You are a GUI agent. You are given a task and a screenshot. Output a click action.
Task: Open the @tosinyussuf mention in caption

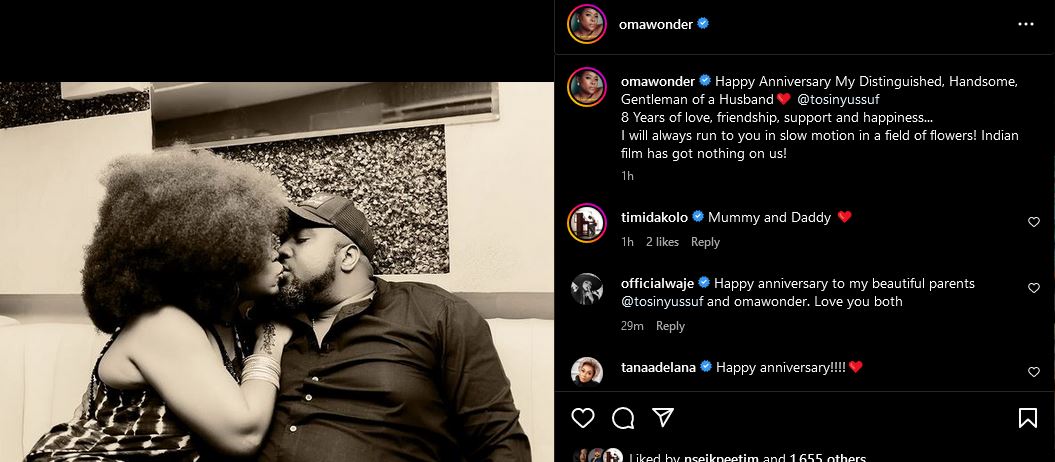[x=841, y=99]
